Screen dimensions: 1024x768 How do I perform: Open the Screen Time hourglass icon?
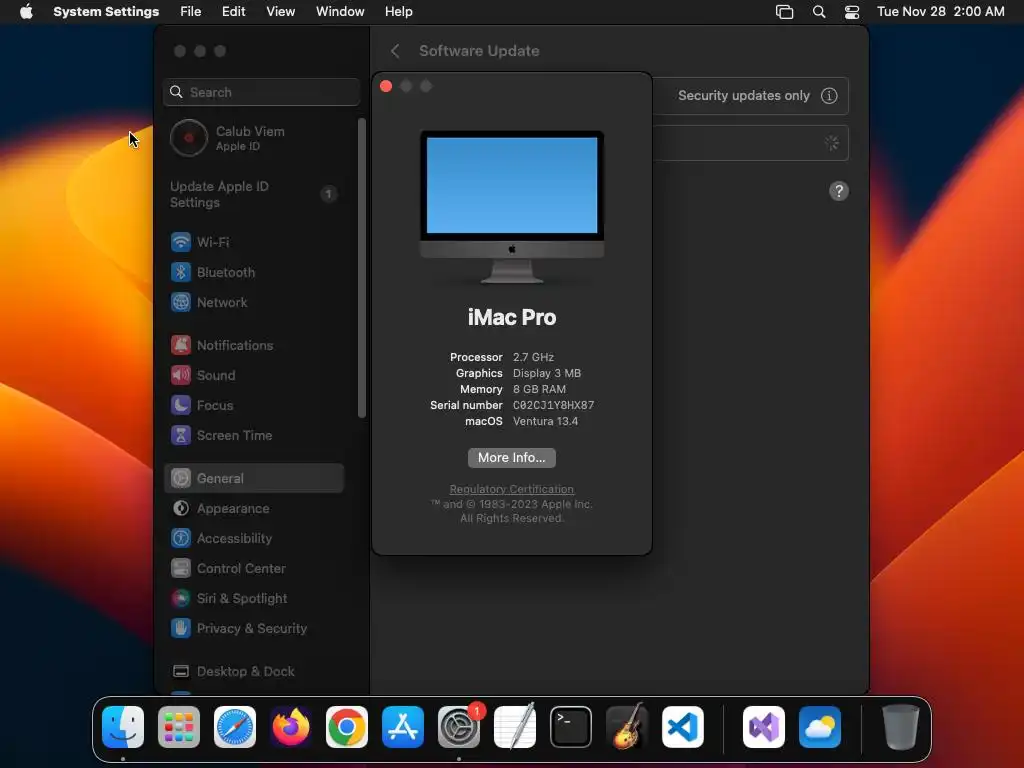coord(181,436)
